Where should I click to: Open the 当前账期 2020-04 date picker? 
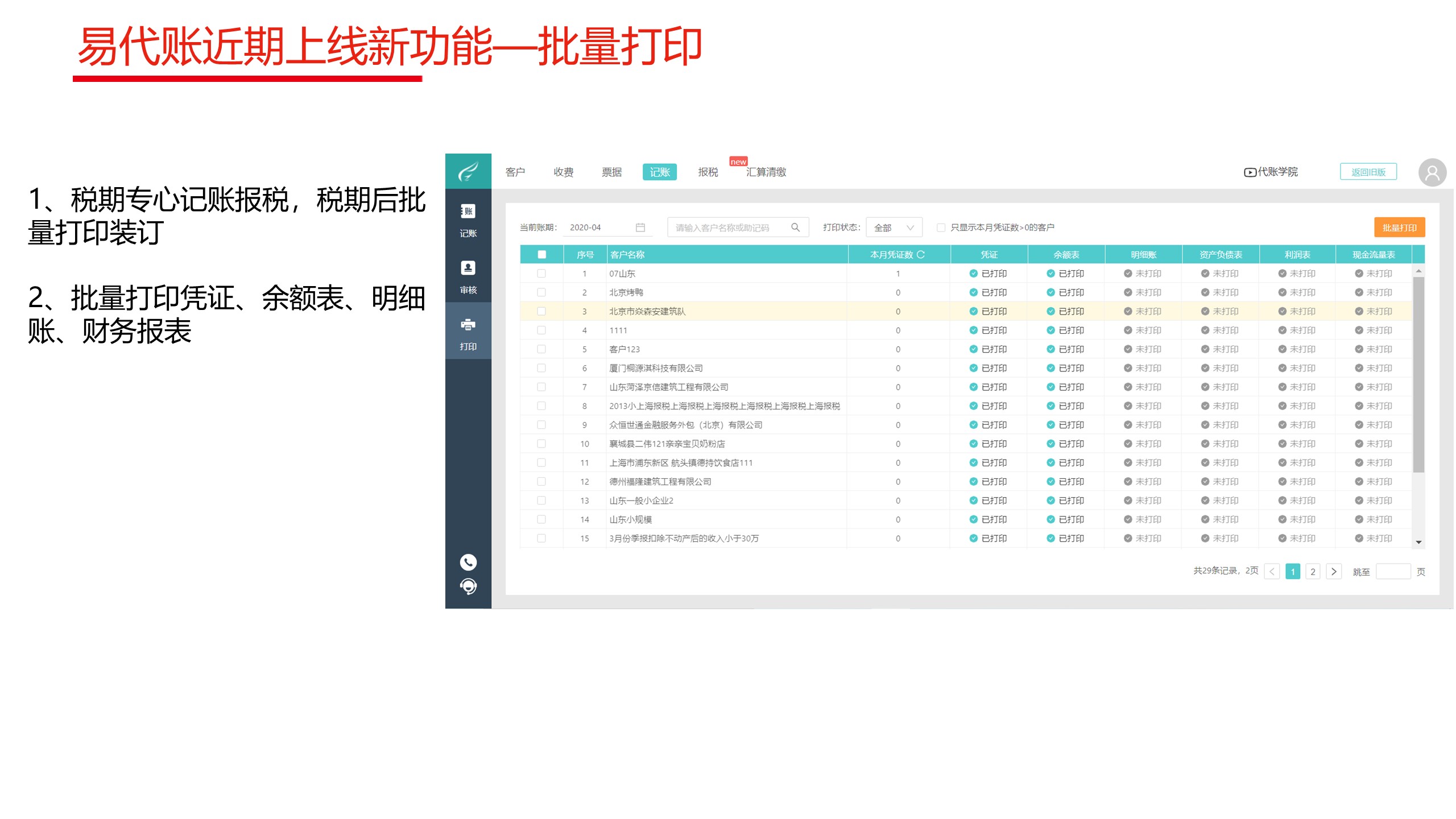tap(607, 227)
